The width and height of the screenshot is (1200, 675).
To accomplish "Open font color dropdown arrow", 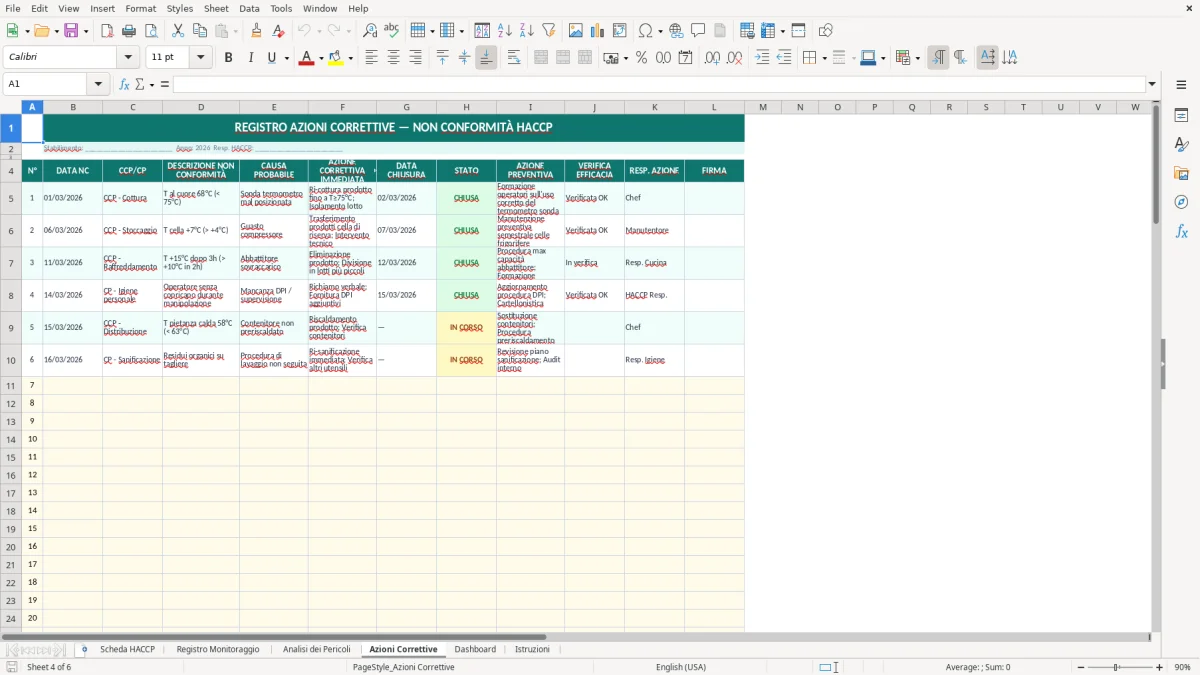I will 320,58.
